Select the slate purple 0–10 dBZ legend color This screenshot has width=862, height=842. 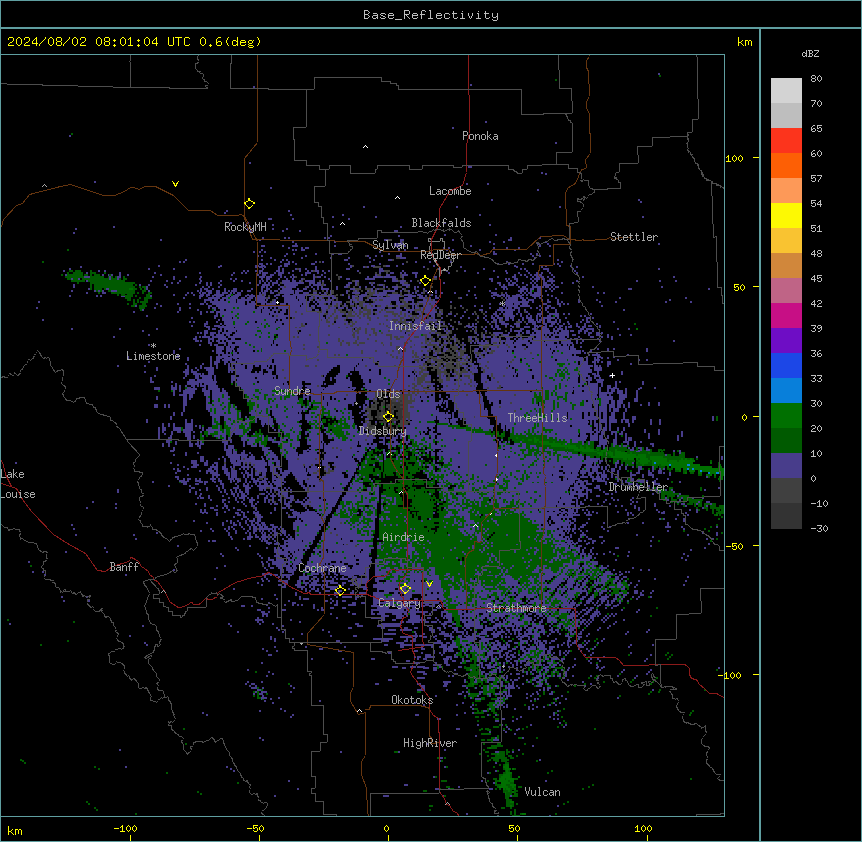point(786,466)
